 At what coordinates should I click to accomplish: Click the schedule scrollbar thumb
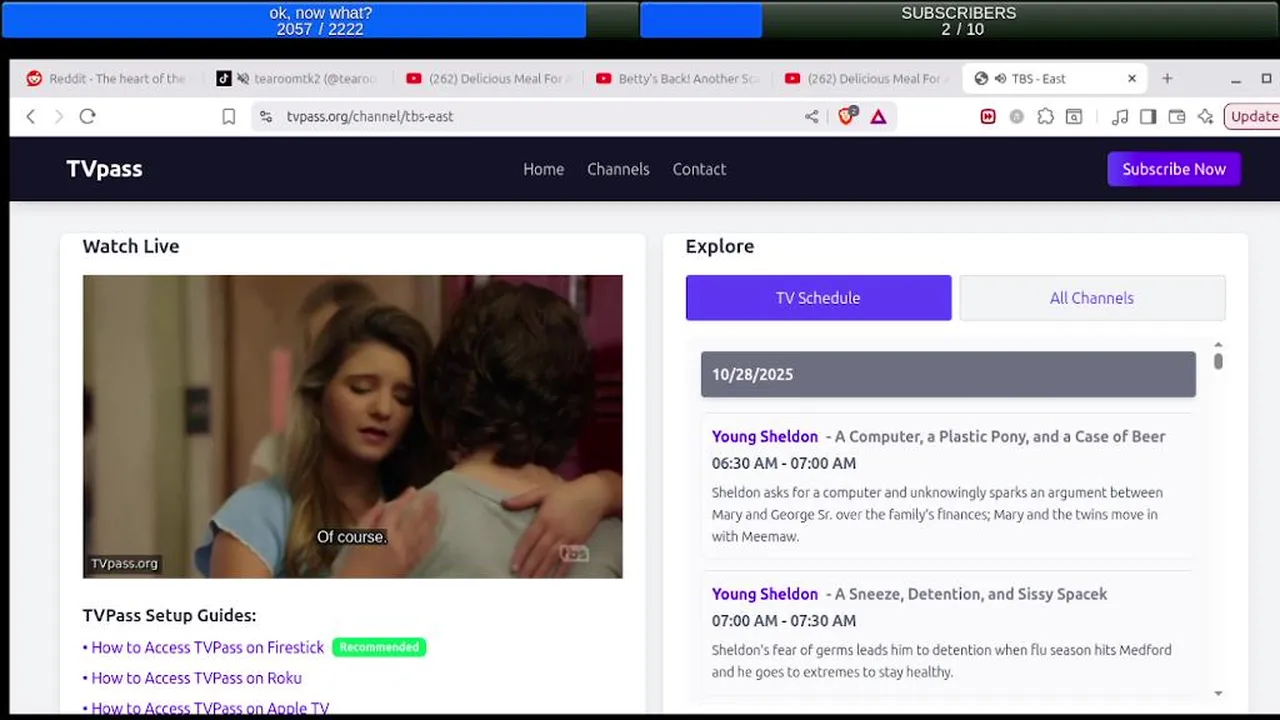coord(1218,361)
